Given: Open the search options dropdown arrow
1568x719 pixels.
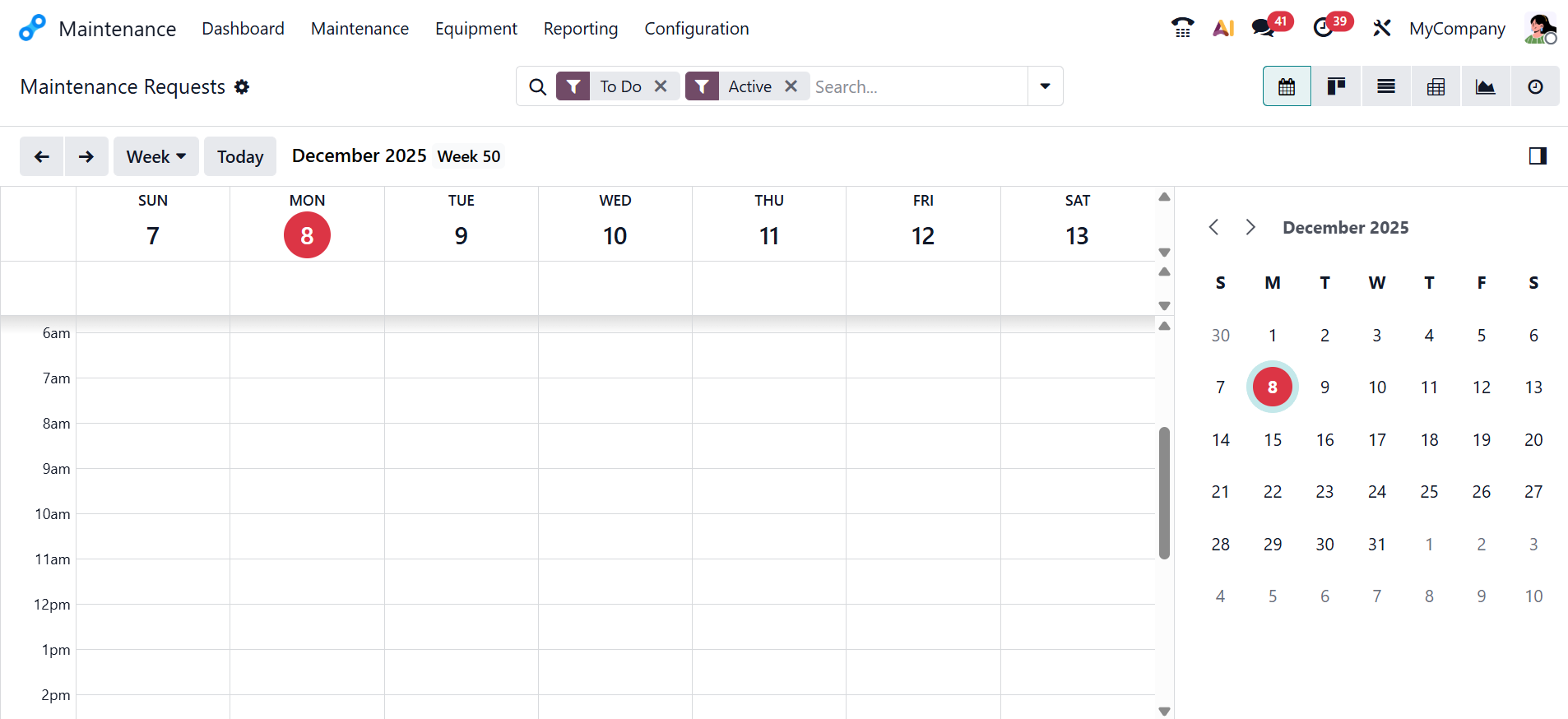Looking at the screenshot, I should (x=1045, y=86).
